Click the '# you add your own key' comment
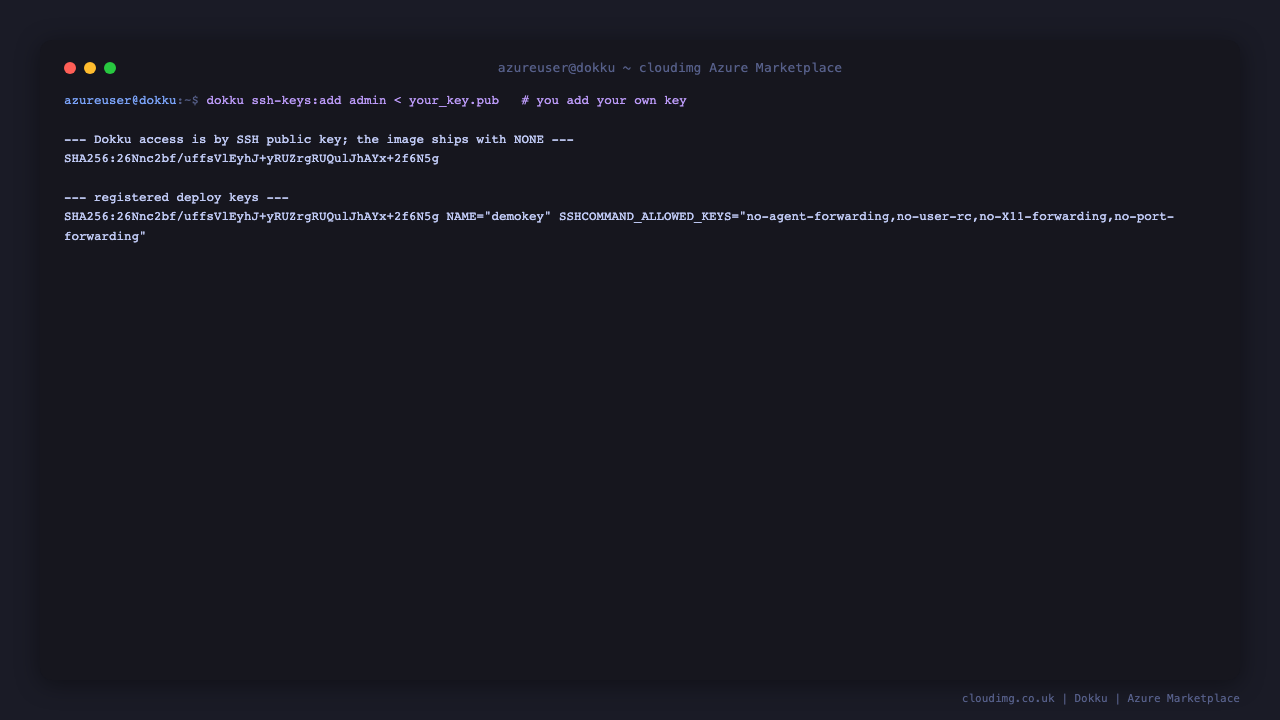 tap(604, 101)
